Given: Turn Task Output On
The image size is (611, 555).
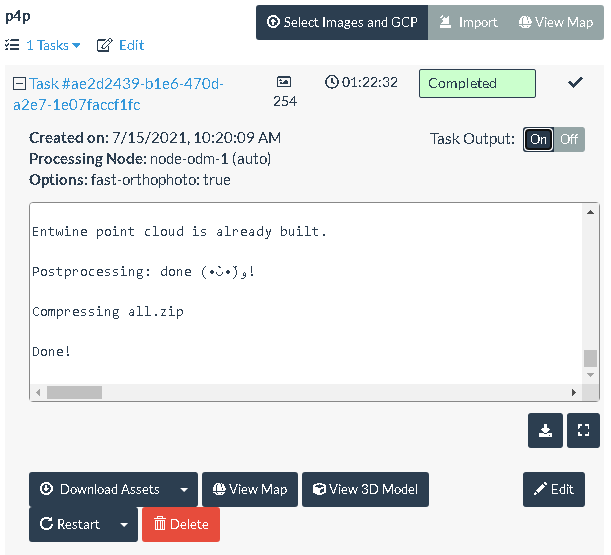Looking at the screenshot, I should pyautogui.click(x=538, y=139).
